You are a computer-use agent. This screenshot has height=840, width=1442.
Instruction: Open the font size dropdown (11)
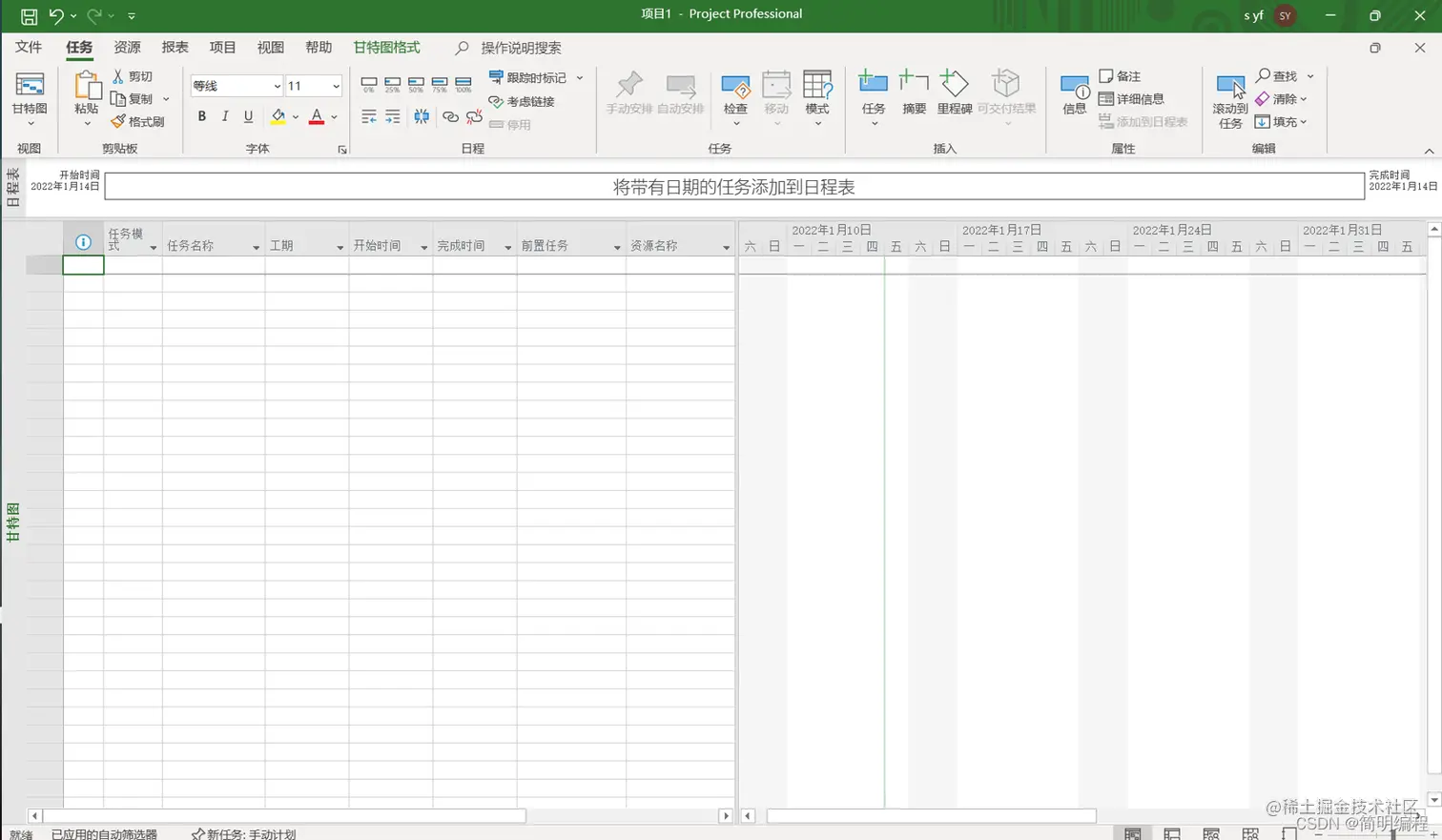(336, 86)
